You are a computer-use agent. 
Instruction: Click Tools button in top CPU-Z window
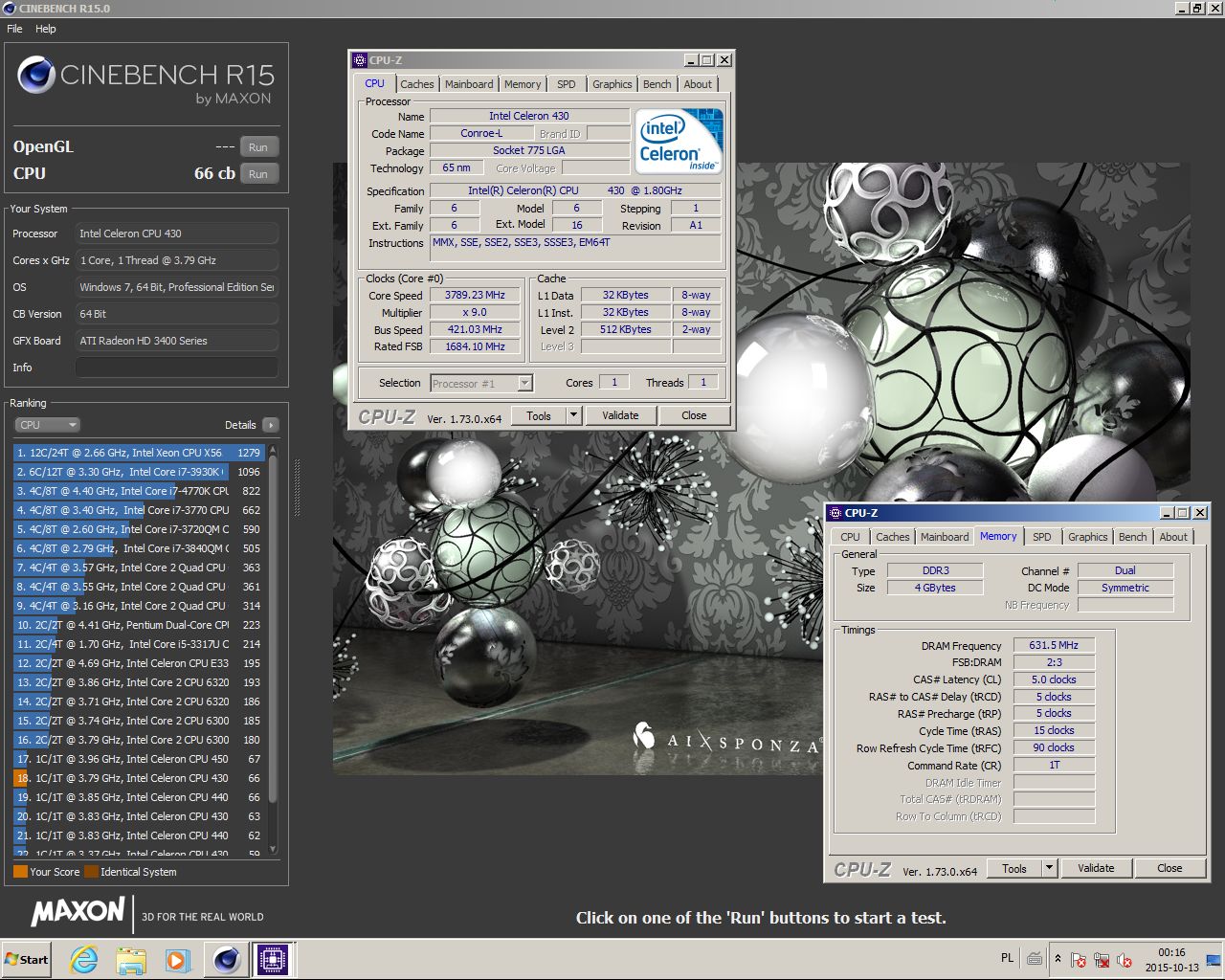point(539,415)
